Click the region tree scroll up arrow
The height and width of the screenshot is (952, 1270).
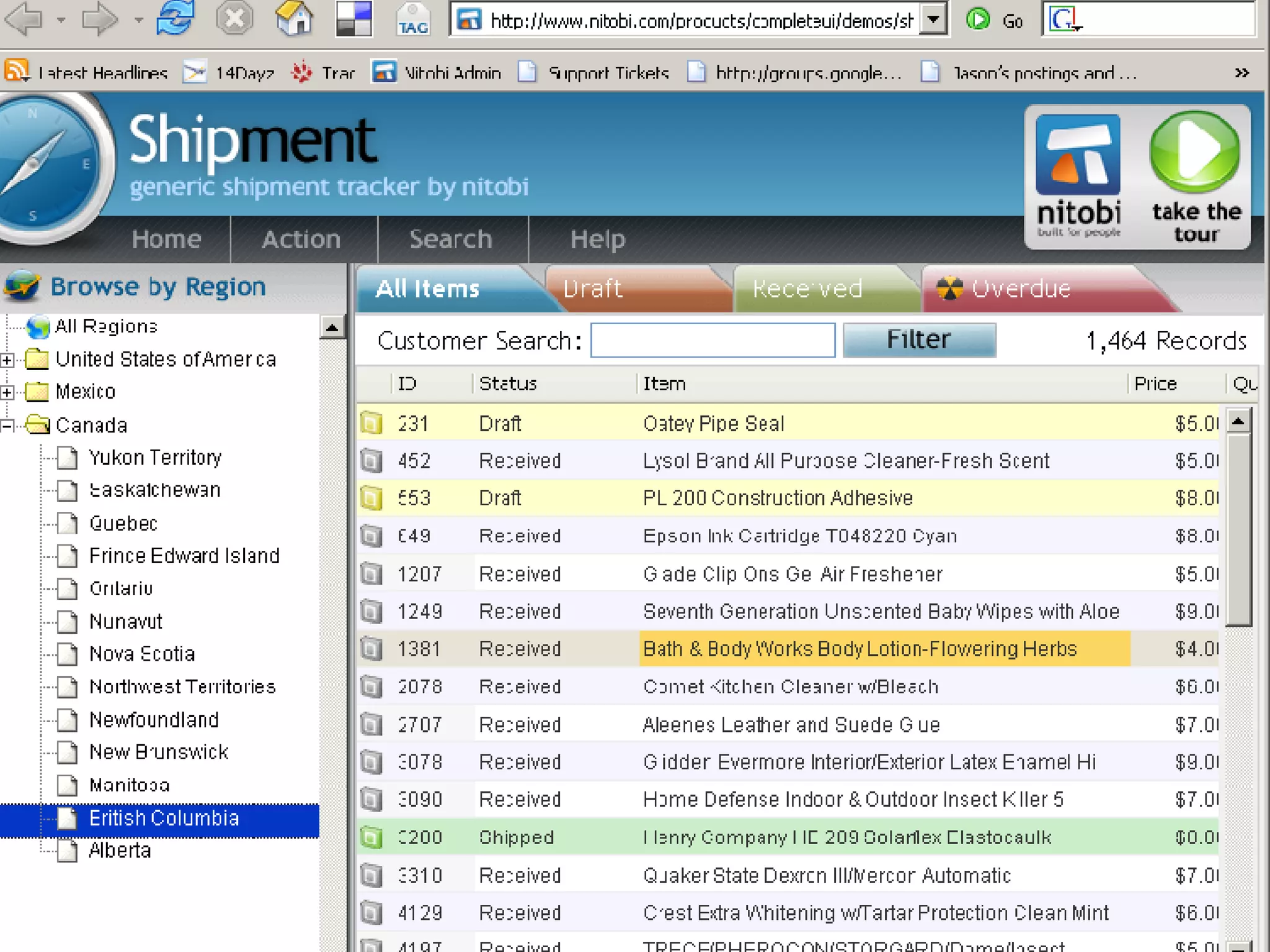[332, 327]
